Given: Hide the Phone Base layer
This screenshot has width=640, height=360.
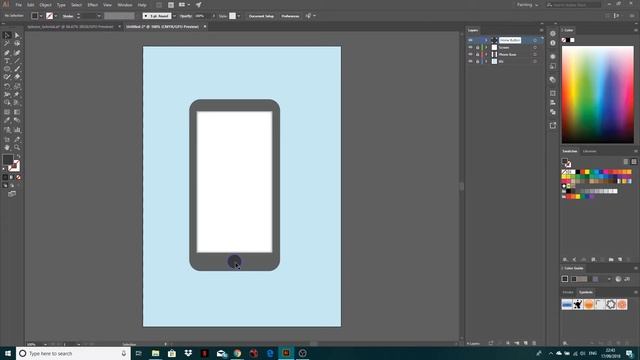Looking at the screenshot, I should click(x=470, y=54).
